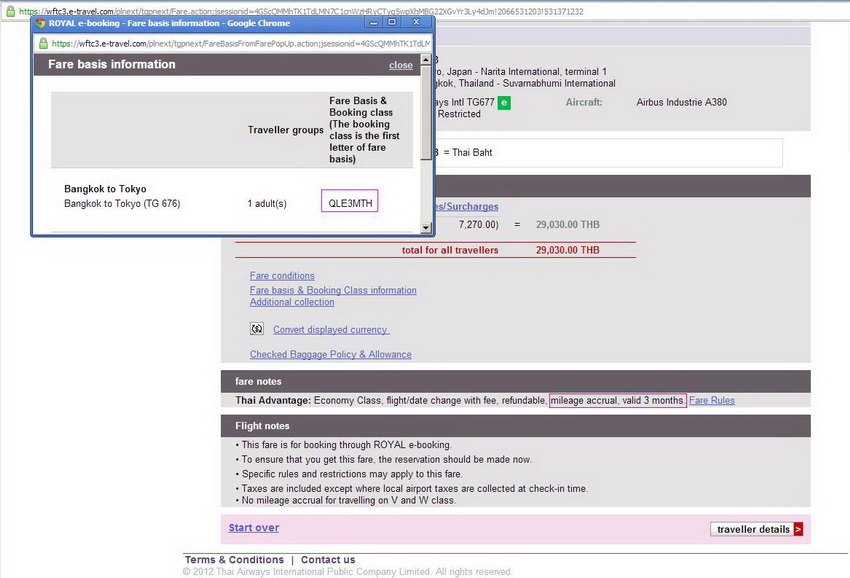Click the 'mileage accrual, valid 3 months' text
Image resolution: width=850 pixels, height=578 pixels.
tap(617, 400)
